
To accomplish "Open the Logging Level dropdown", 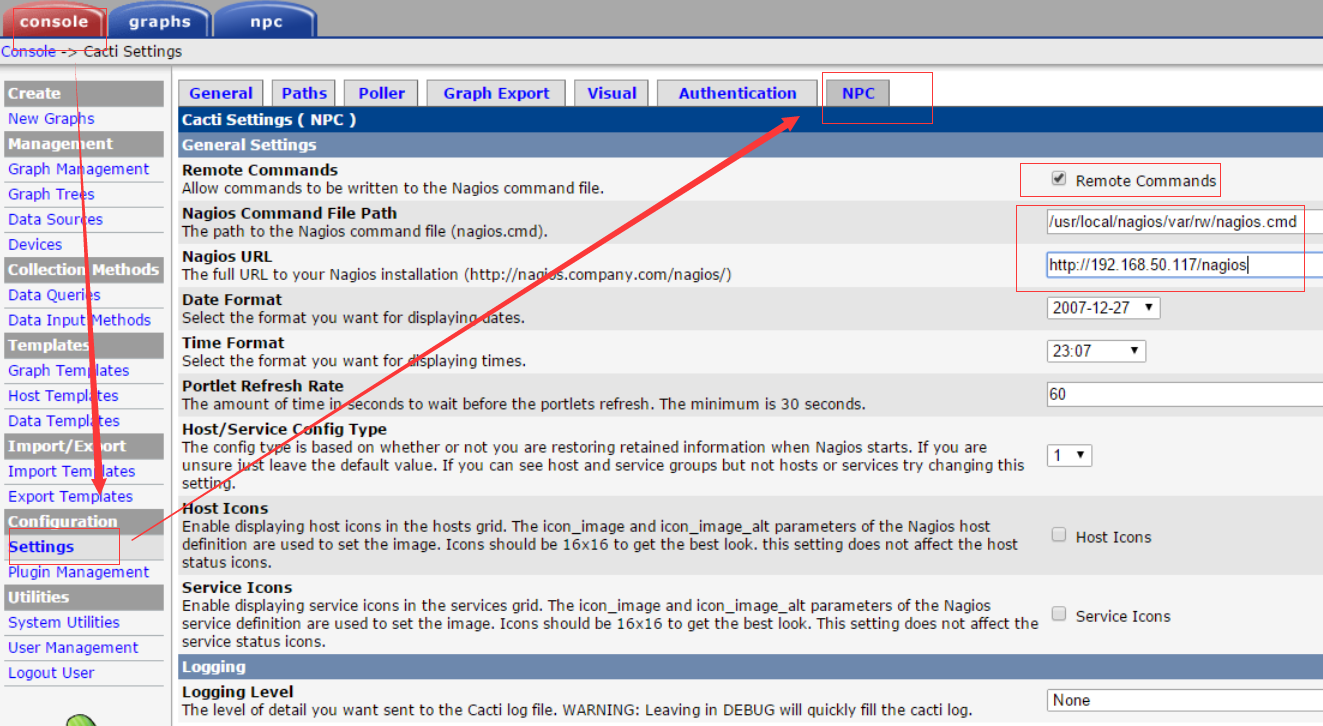I will (1185, 700).
